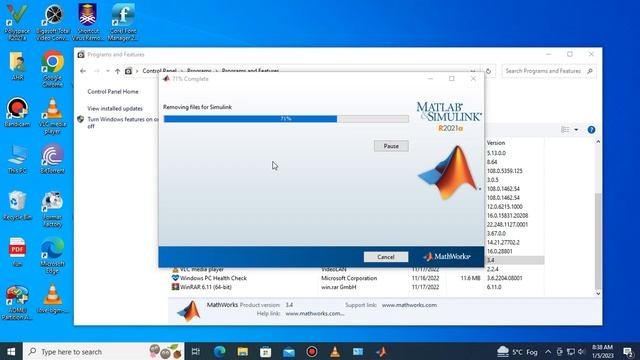Image resolution: width=640 pixels, height=360 pixels.
Task: Click version 108.0.5359.125 cell
Action: (x=504, y=171)
